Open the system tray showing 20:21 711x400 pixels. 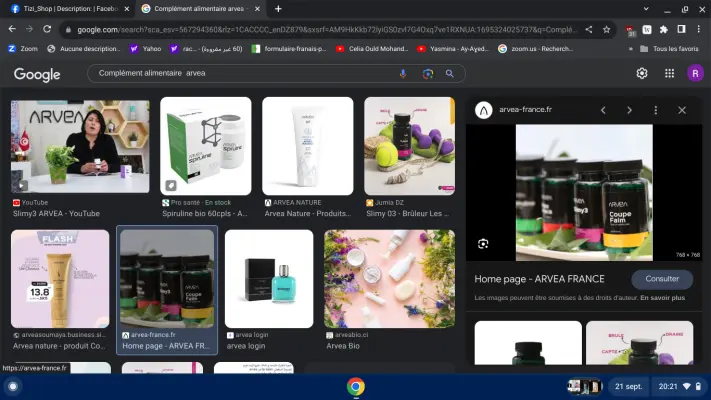680,386
